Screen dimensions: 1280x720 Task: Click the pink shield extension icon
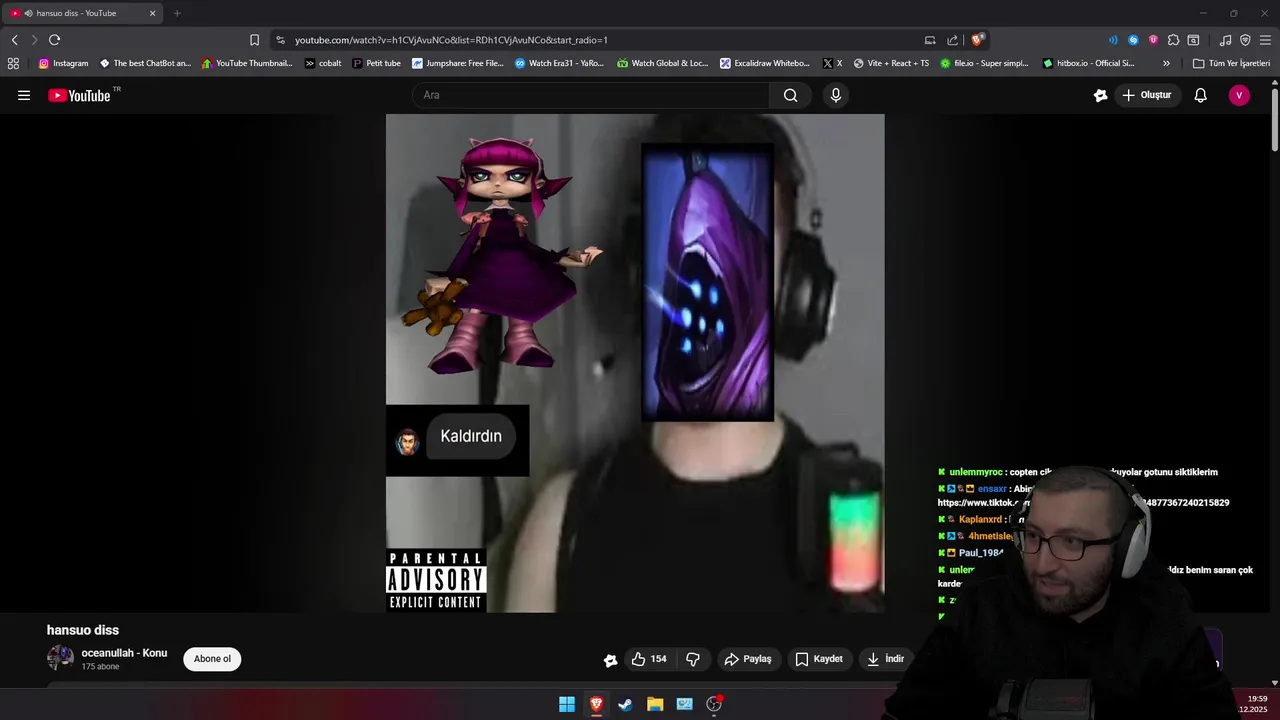[x=1153, y=40]
